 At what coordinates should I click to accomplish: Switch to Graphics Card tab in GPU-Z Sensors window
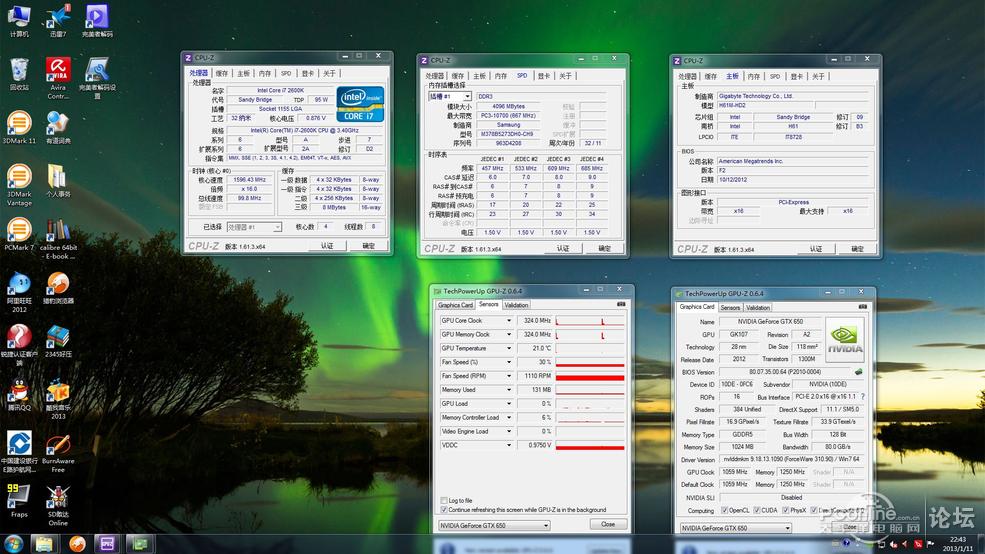(x=455, y=305)
